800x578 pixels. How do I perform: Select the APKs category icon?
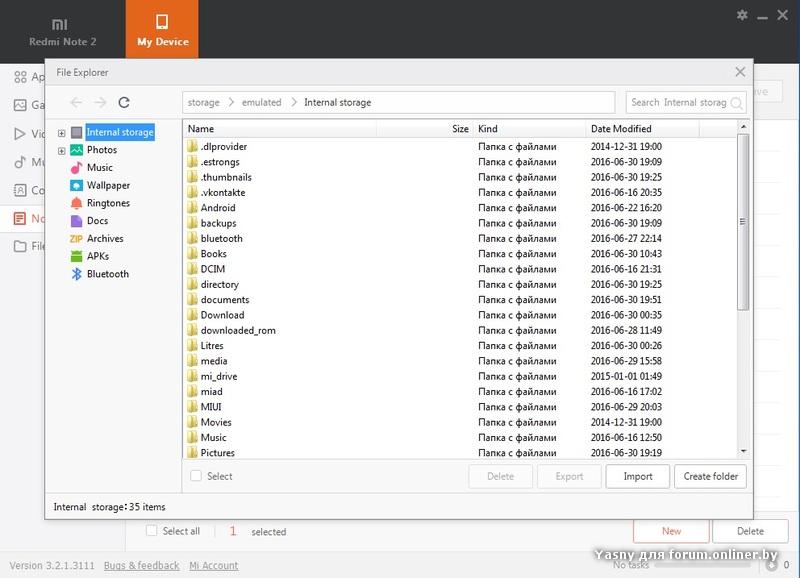pyautogui.click(x=76, y=256)
